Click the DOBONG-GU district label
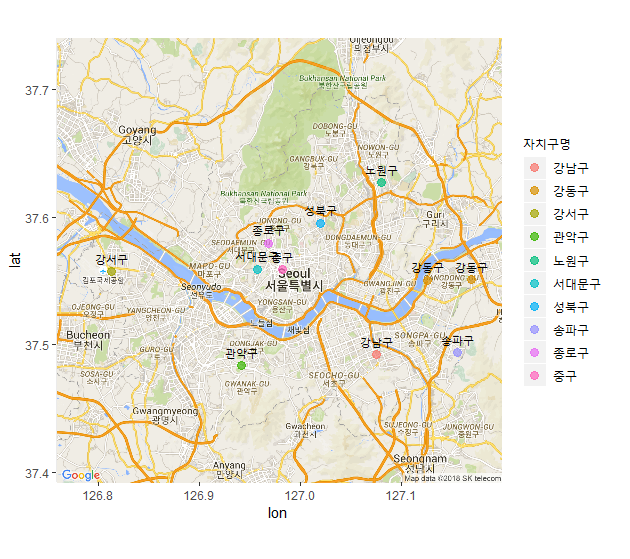The height and width of the screenshot is (559, 630). (335, 129)
